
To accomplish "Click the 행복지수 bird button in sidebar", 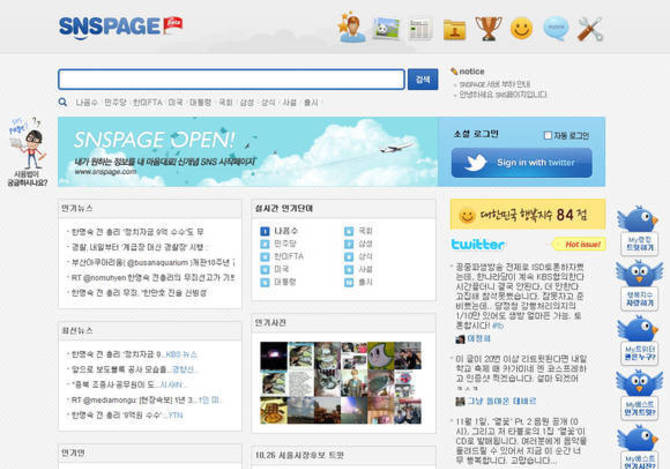I will pyautogui.click(x=639, y=285).
